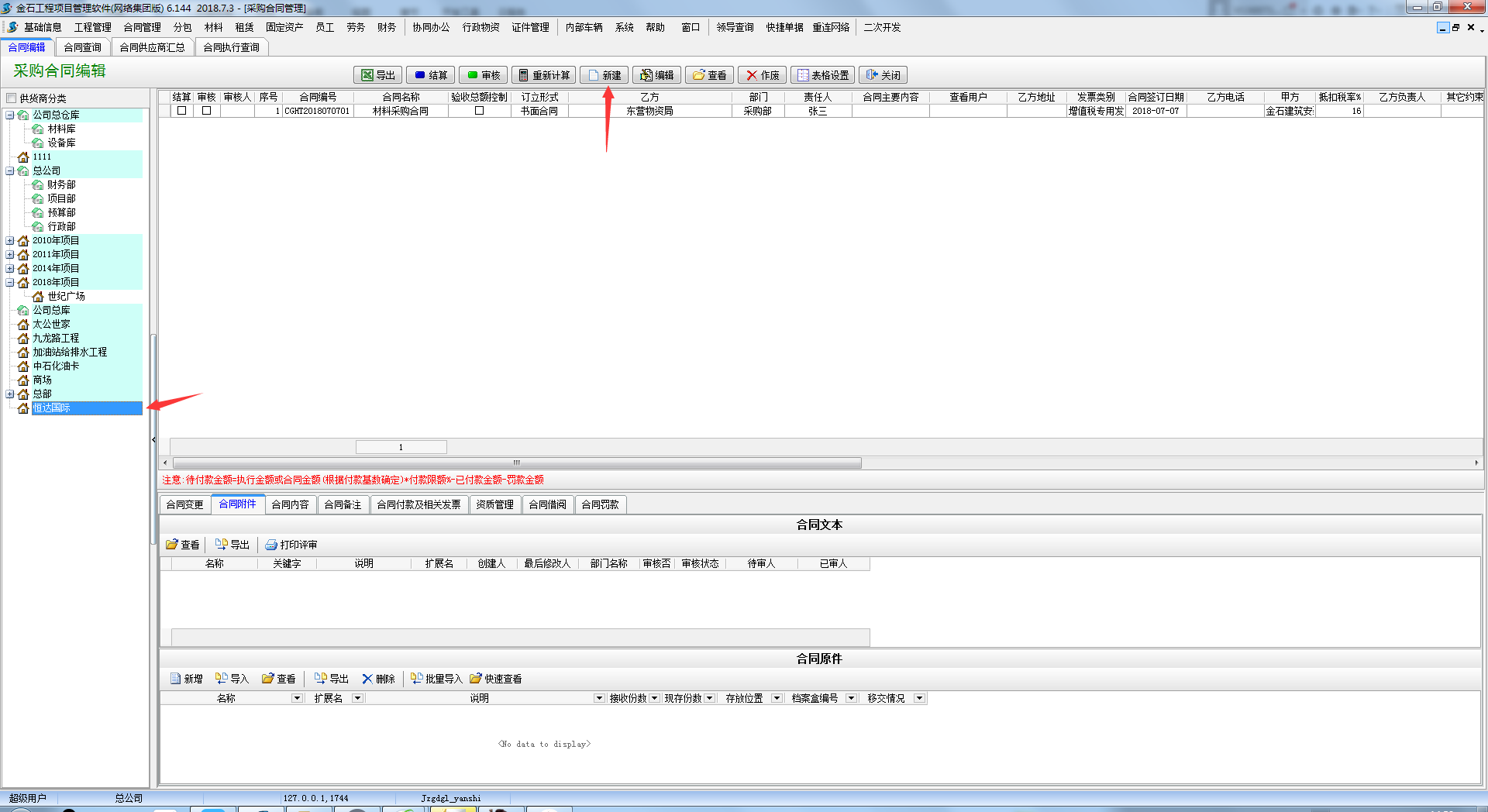Expand the 2014年项目 tree node

(x=10, y=268)
